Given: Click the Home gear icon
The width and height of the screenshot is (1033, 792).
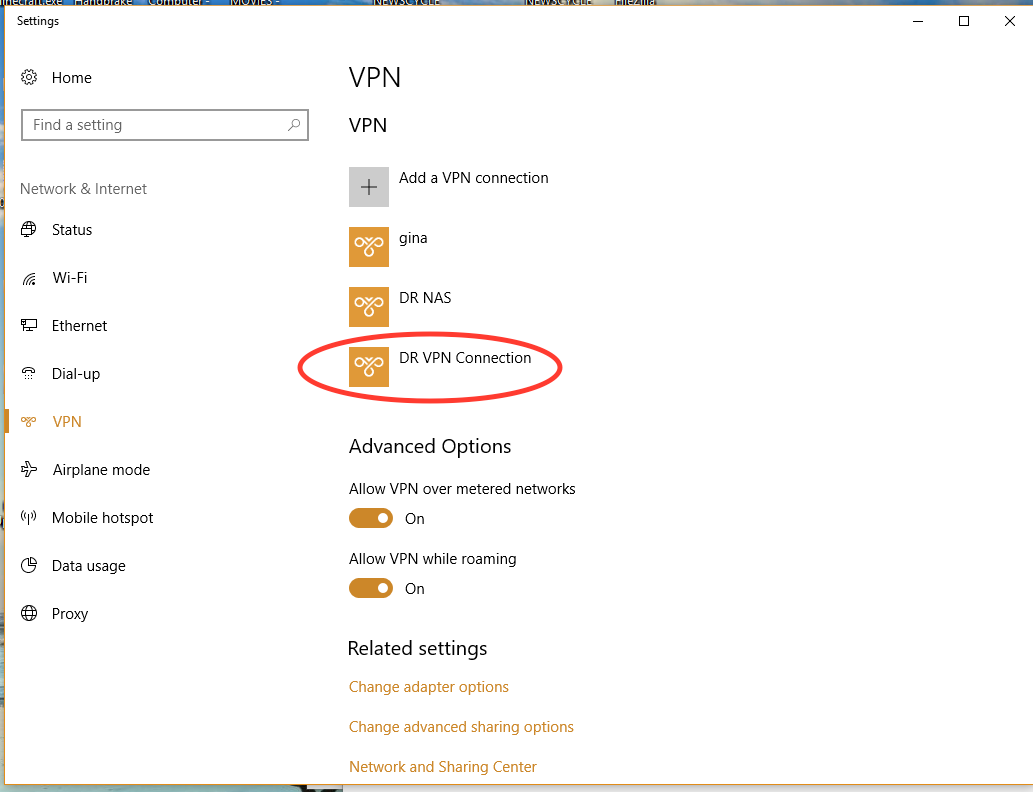Looking at the screenshot, I should [x=30, y=78].
